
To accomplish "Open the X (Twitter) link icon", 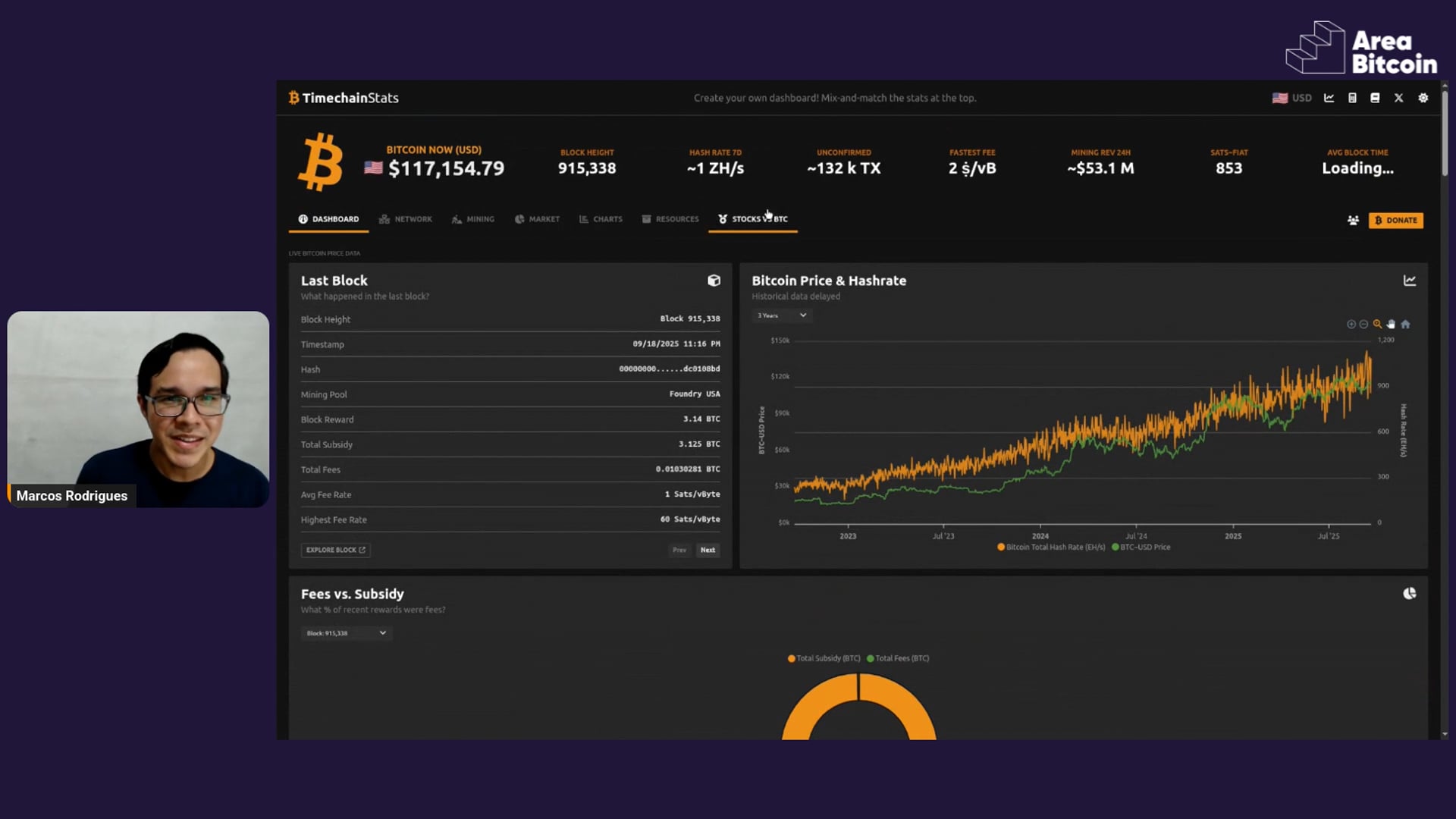I will click(1398, 98).
